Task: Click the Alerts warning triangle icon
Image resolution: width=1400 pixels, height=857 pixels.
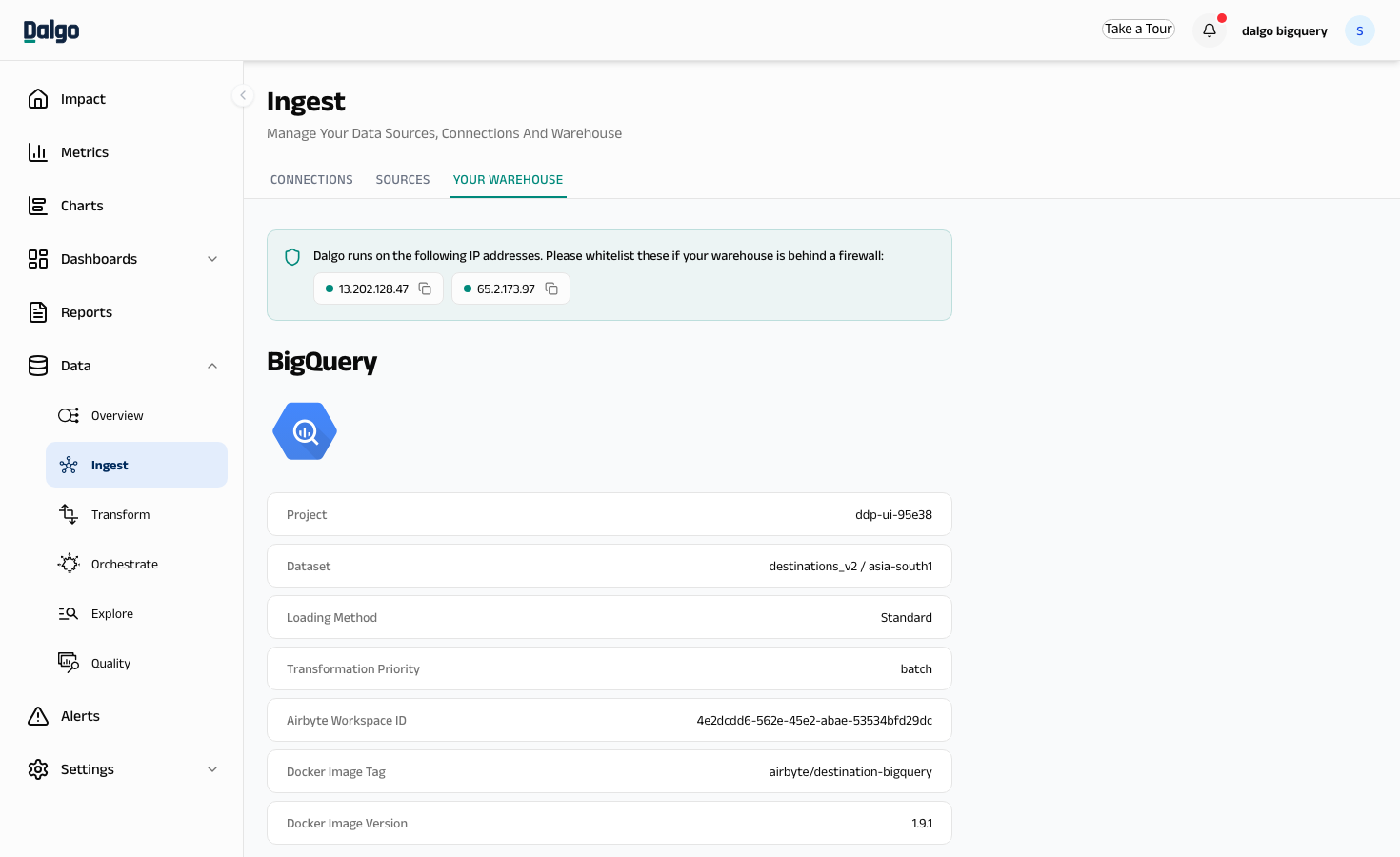Action: tap(38, 716)
